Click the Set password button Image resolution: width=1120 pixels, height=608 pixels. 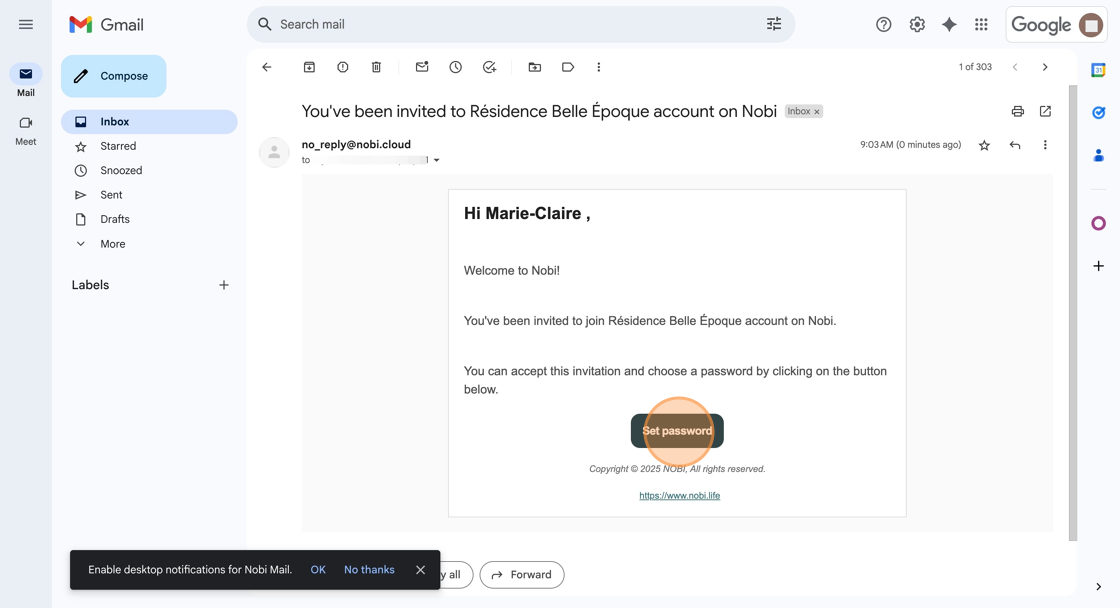point(677,431)
